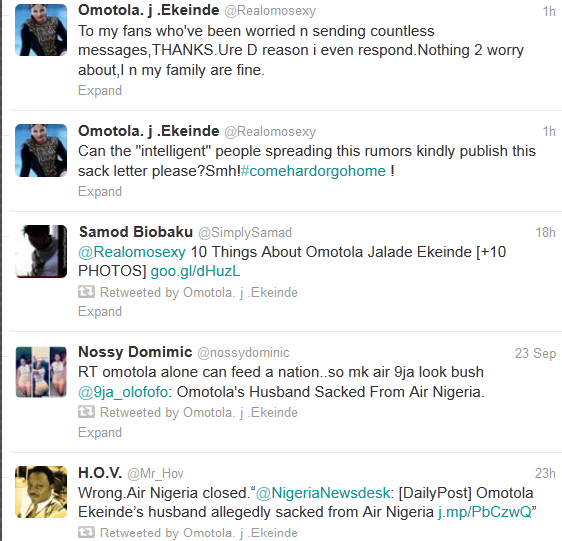Viewport: 562px width, 541px height.
Task: Expand Samod Biobaku's 10 Things tweet
Action: 100,311
